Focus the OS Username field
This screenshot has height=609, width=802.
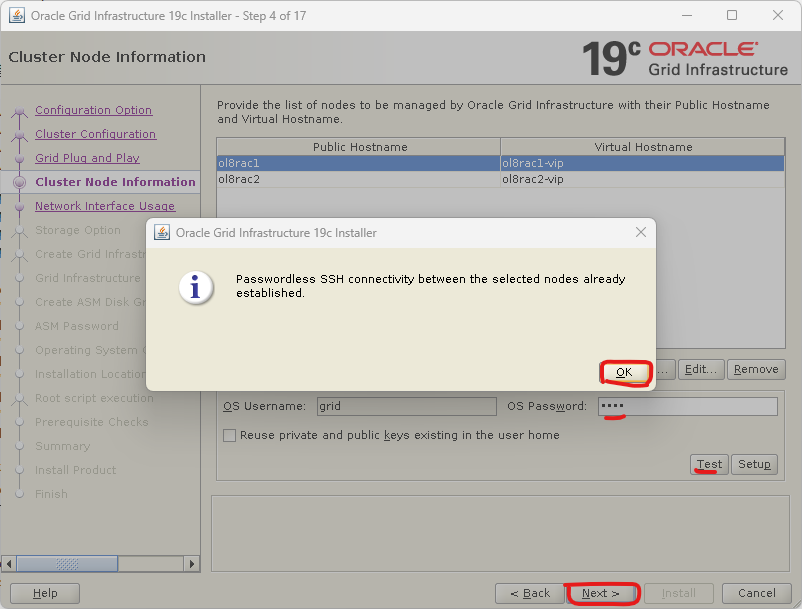click(407, 407)
